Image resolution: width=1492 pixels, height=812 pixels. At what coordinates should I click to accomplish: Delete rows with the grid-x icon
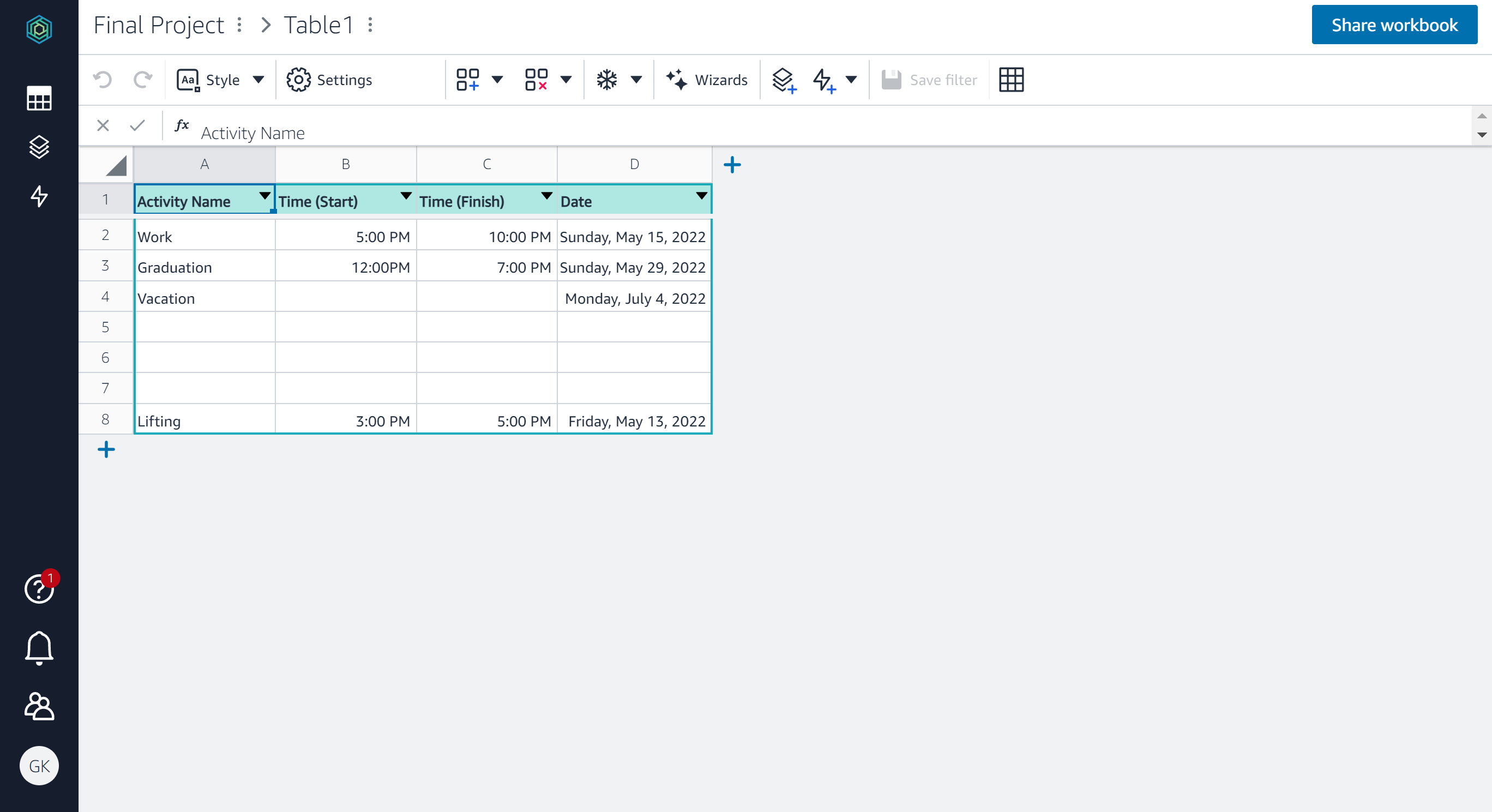click(x=537, y=80)
